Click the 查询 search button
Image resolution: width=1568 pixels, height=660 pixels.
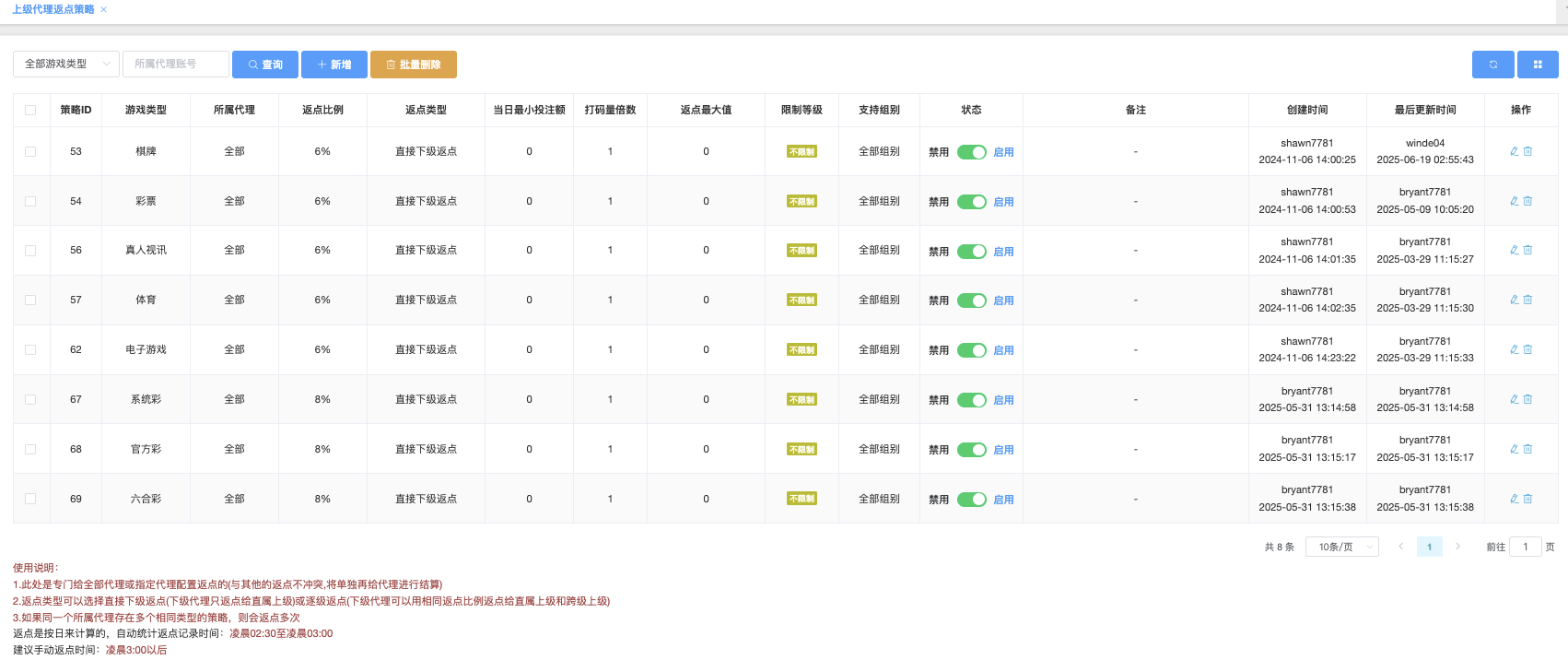pos(265,65)
